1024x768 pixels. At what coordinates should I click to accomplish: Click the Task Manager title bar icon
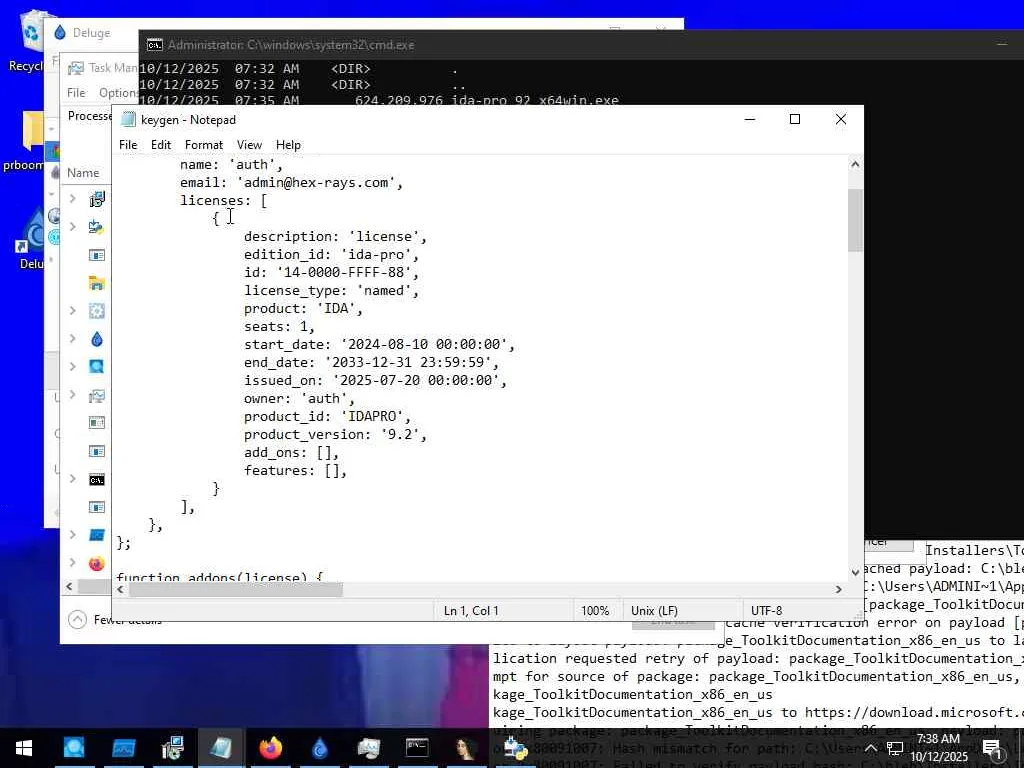pyautogui.click(x=76, y=67)
